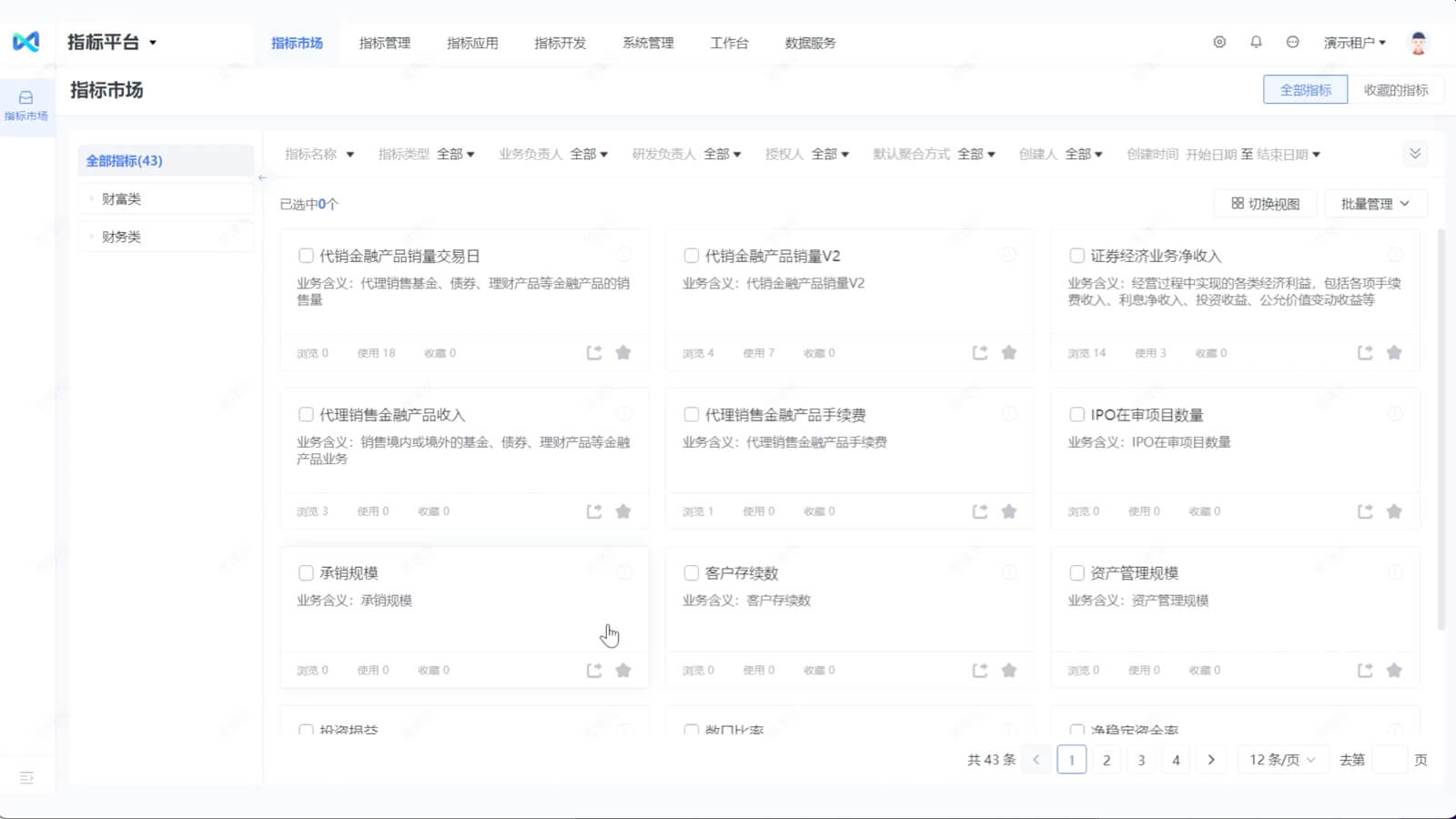
Task: Check the 代销金融产品销量交易日 checkbox
Action: pyautogui.click(x=306, y=256)
